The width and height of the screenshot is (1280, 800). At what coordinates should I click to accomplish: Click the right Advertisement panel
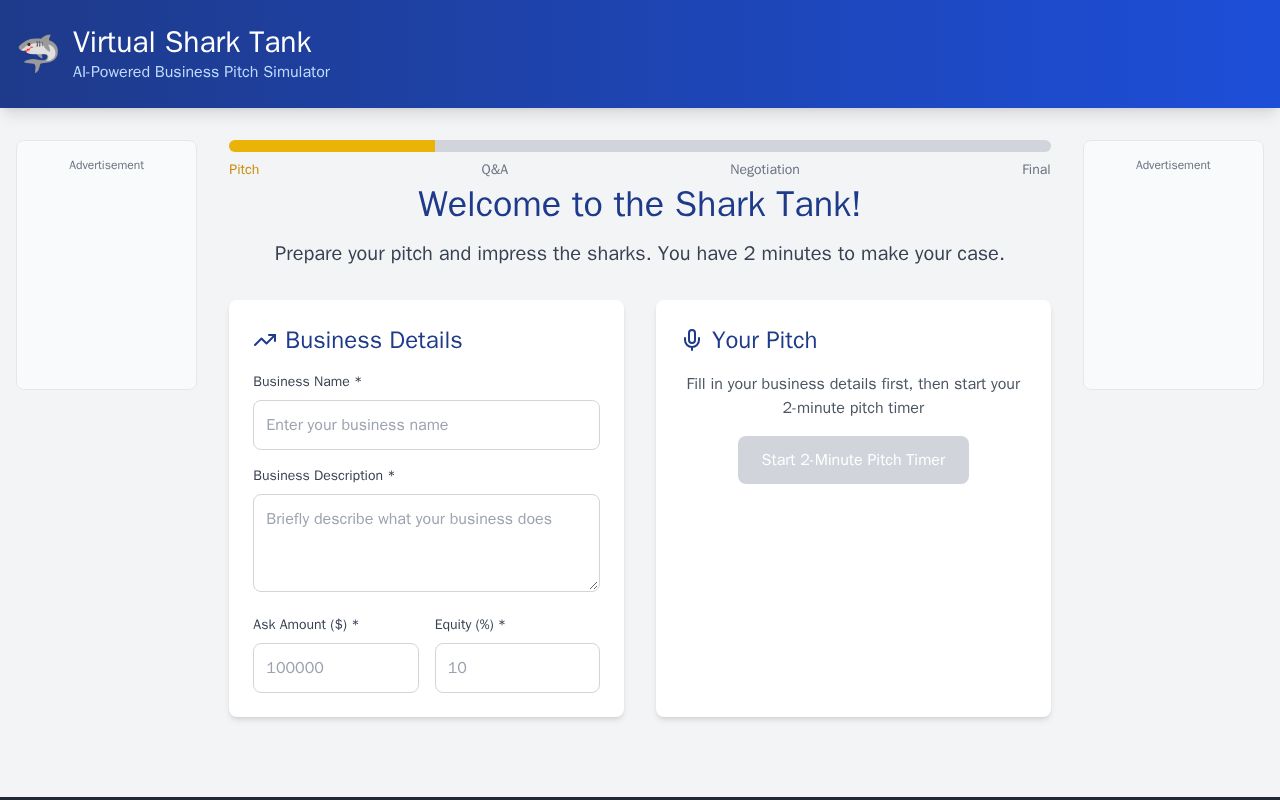[1173, 265]
